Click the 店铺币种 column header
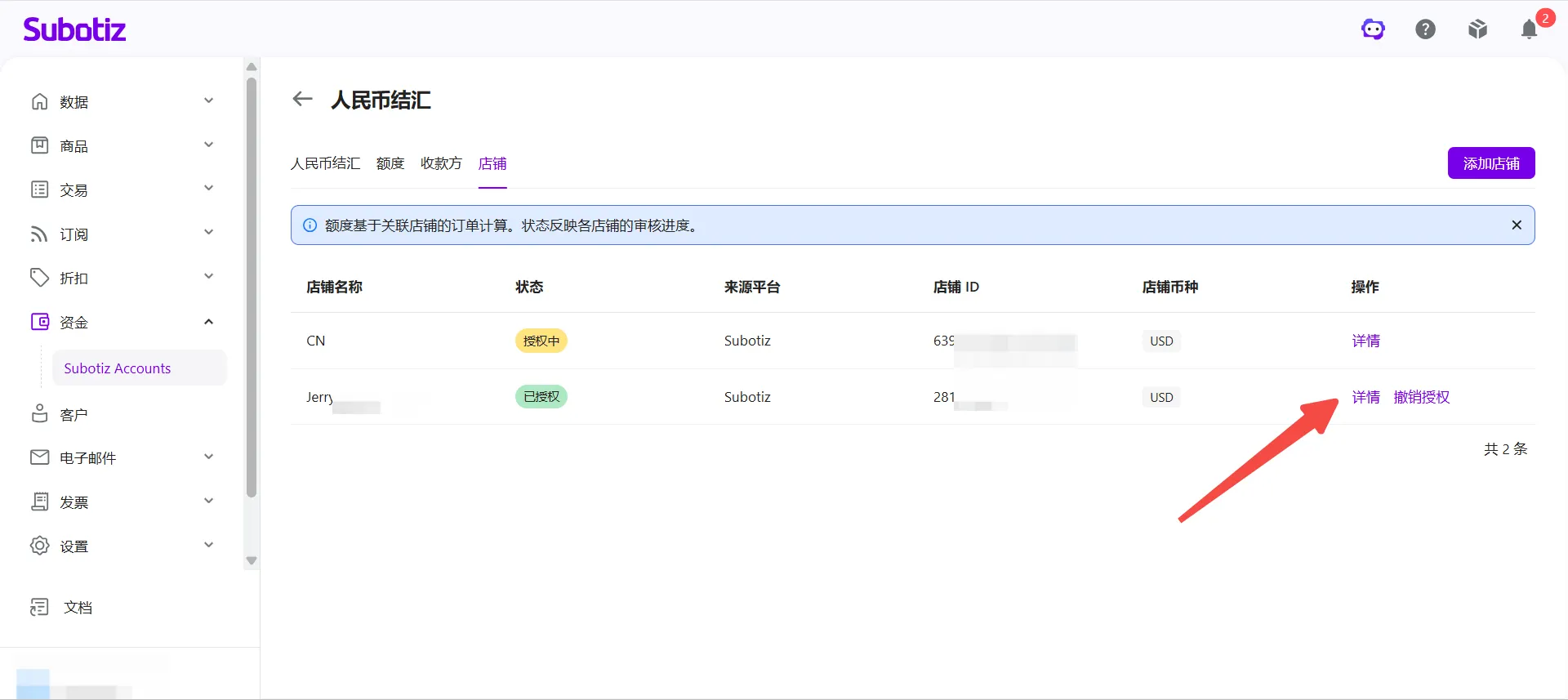Screen dimensions: 1568x700 1170,287
